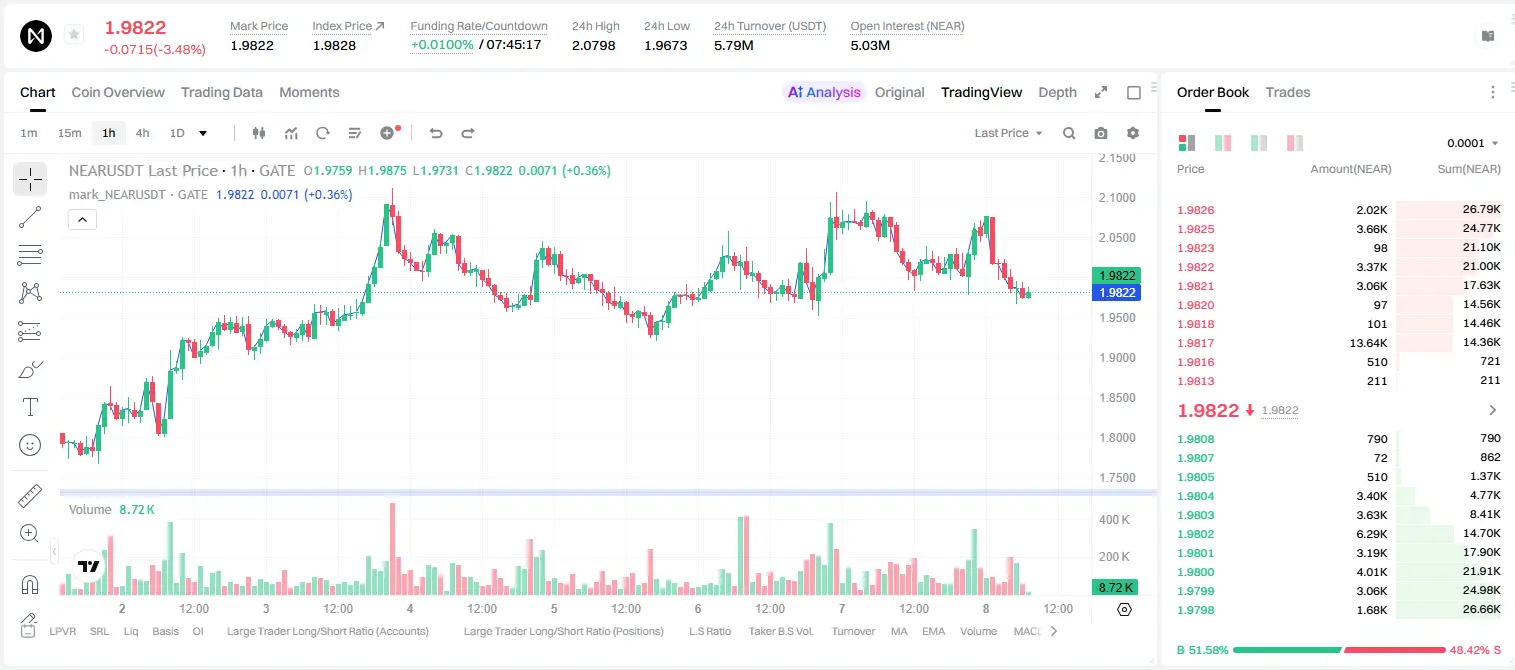Change order book precision 0.0001
The width and height of the screenshot is (1515, 670).
tap(1473, 143)
